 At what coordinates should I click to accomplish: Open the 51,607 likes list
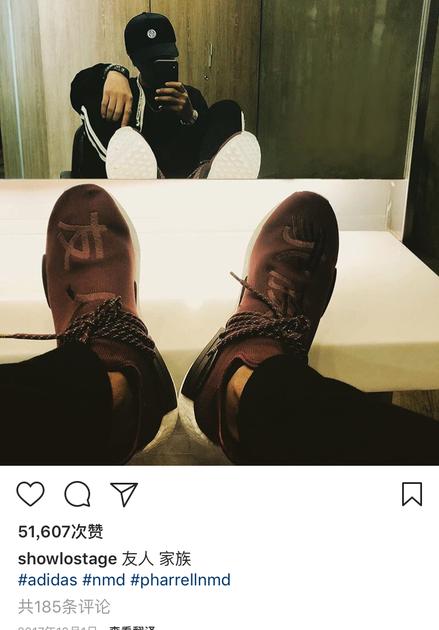61,532
